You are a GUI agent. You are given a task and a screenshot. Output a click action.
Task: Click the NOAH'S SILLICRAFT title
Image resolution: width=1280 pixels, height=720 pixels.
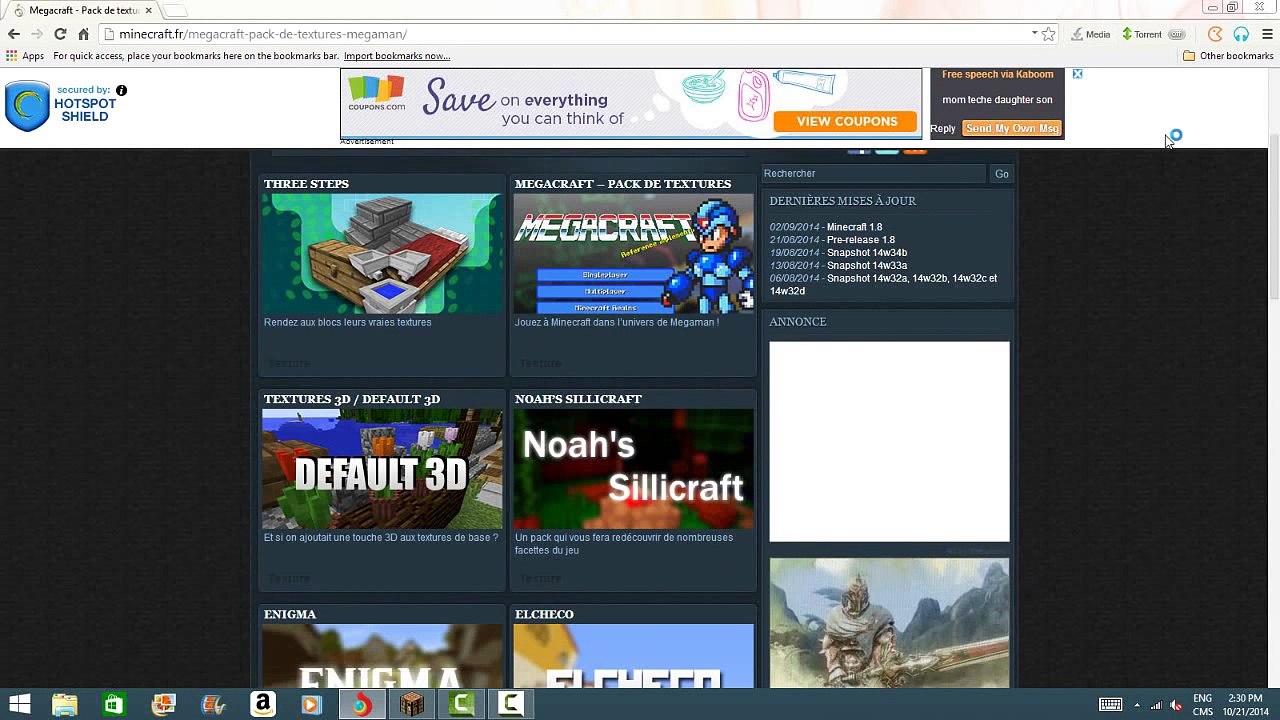[578, 399]
